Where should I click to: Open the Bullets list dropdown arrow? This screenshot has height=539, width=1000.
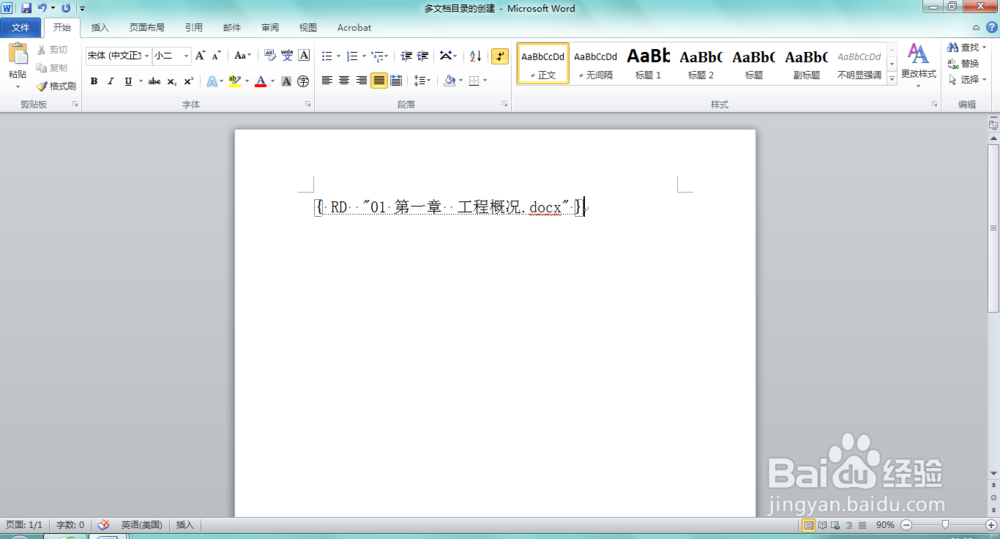[x=339, y=56]
